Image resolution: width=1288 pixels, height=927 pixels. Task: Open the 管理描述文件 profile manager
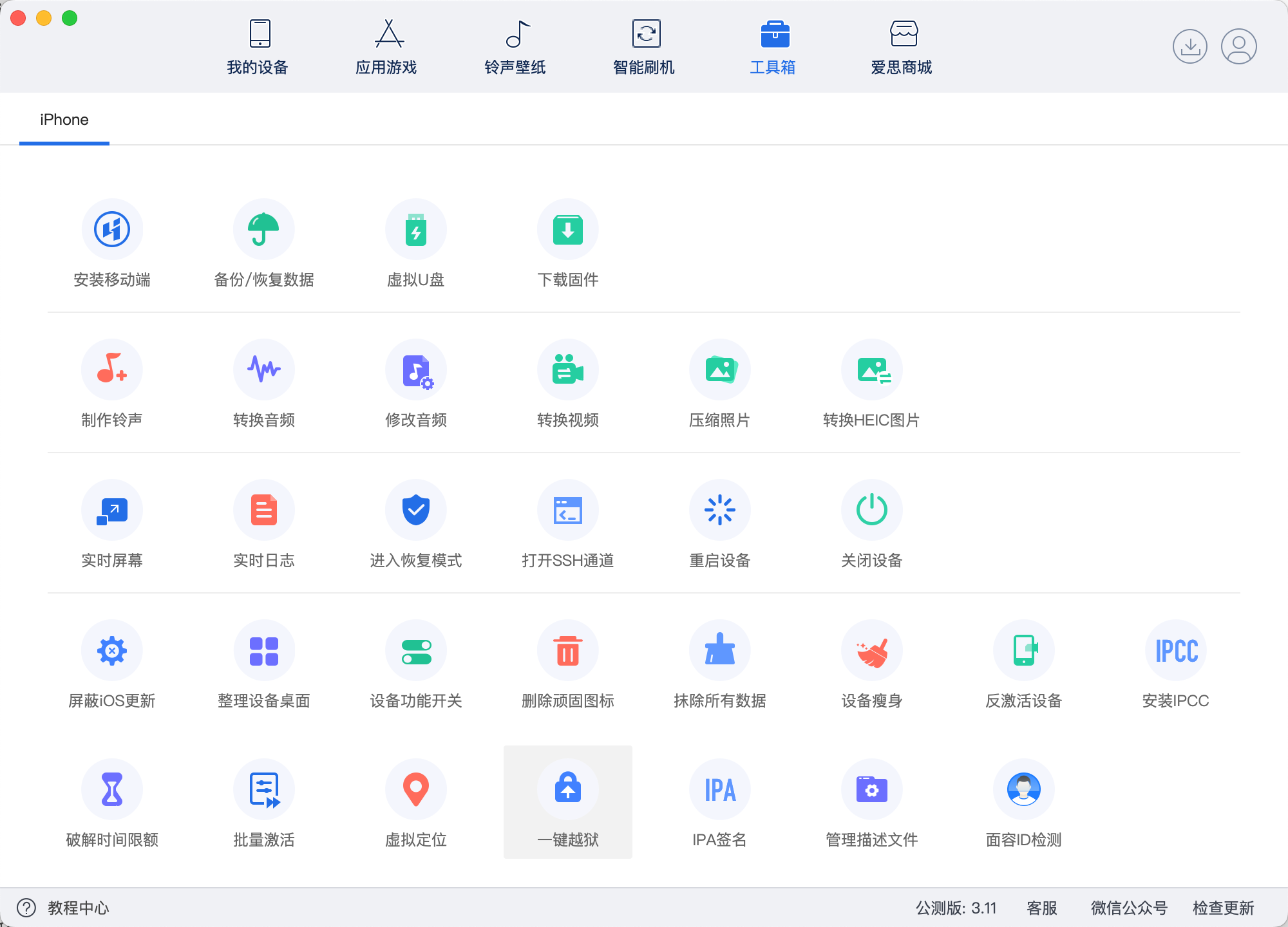tap(872, 803)
